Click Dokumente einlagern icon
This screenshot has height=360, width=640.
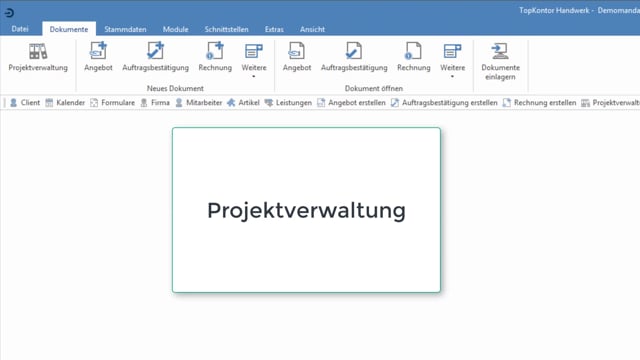[500, 51]
